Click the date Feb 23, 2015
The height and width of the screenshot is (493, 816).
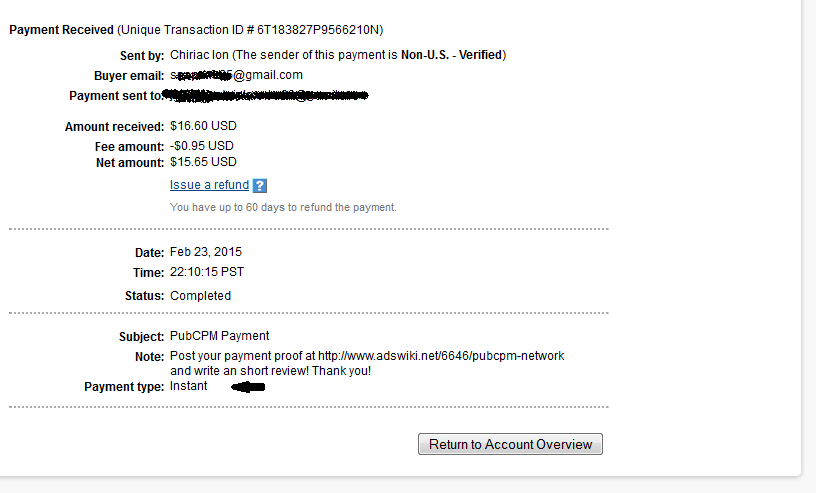click(x=206, y=252)
